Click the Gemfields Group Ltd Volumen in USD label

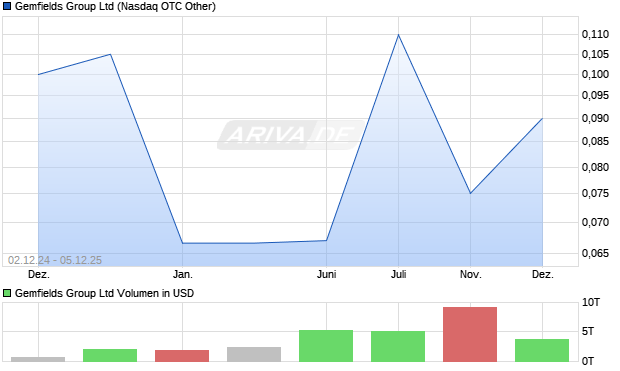104,293
